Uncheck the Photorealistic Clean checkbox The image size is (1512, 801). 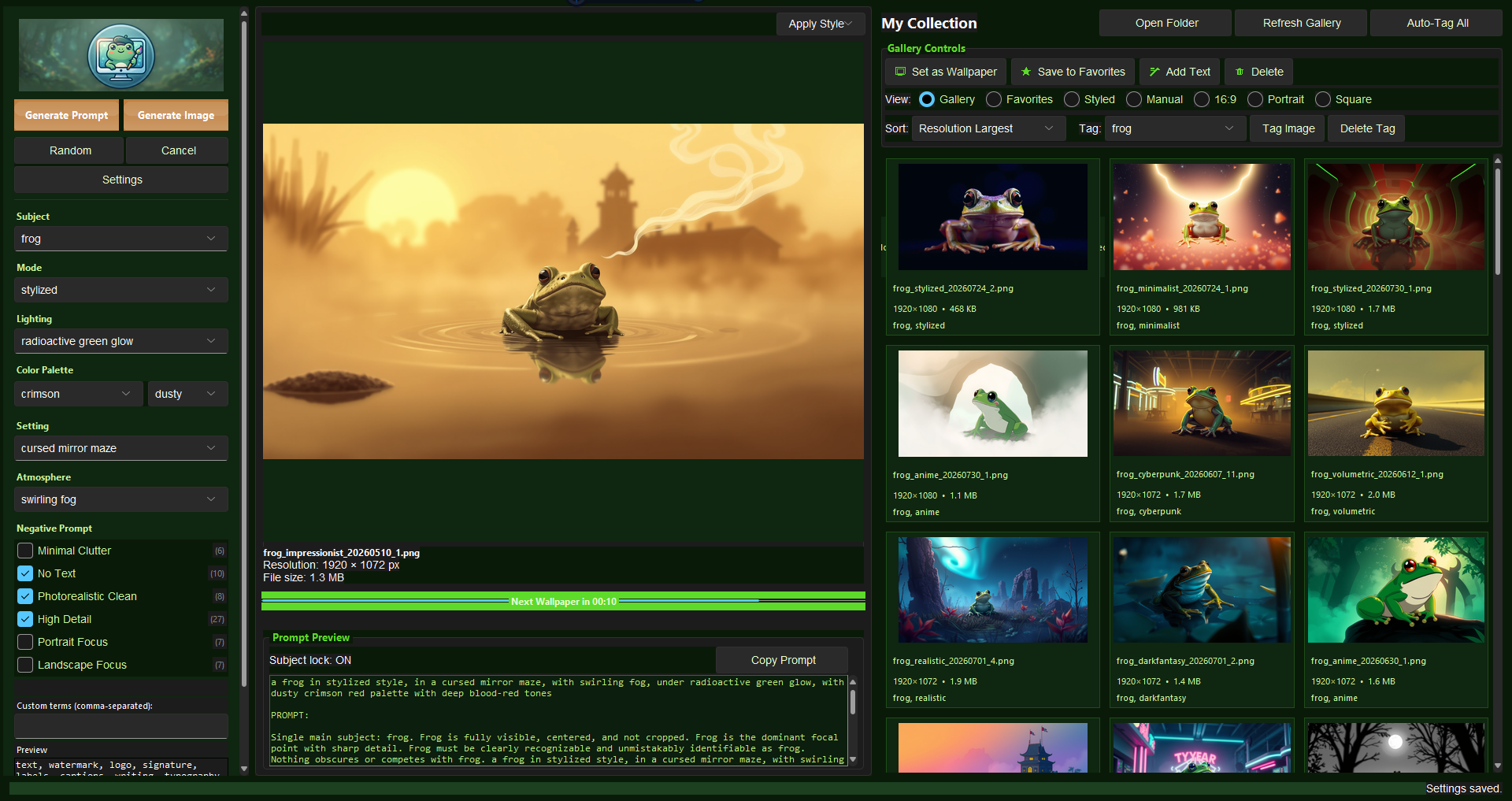[25, 596]
